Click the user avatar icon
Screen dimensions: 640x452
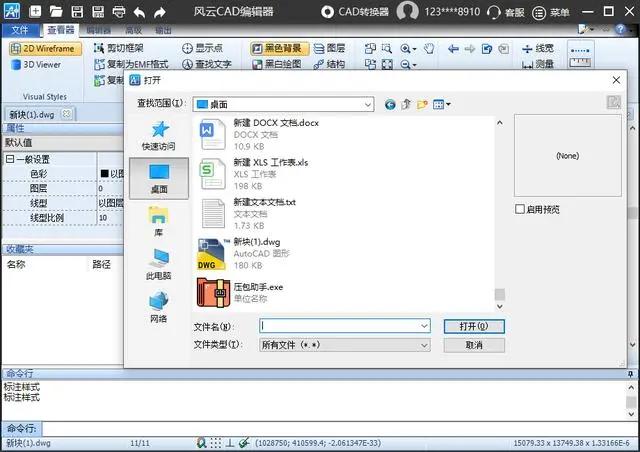pyautogui.click(x=407, y=11)
